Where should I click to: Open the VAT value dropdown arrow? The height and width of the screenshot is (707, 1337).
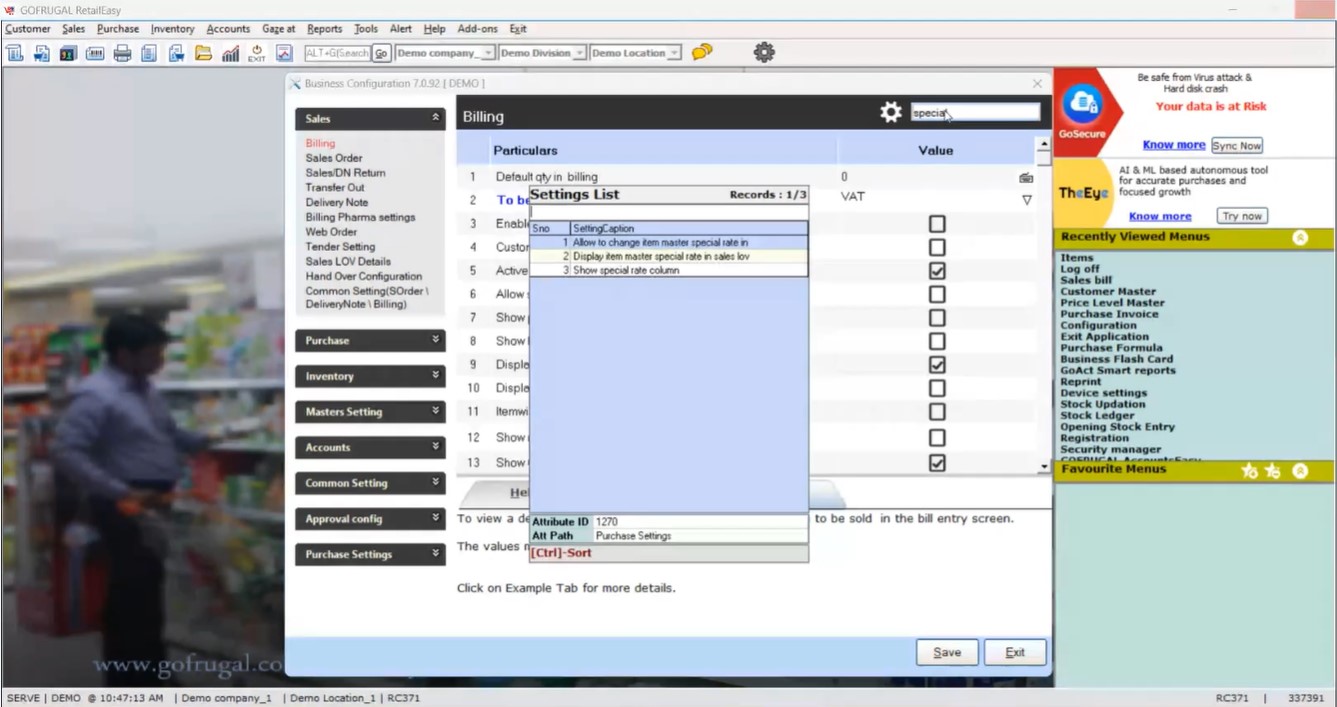pos(1026,200)
